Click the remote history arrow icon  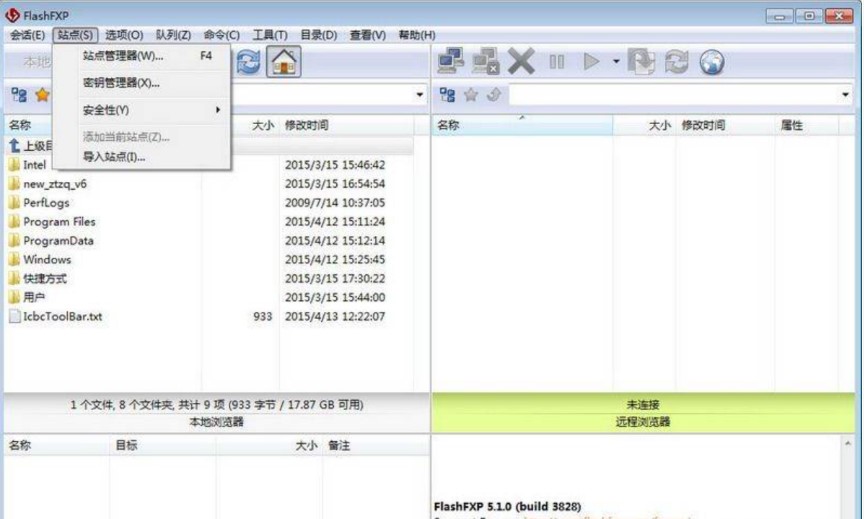click(x=494, y=95)
